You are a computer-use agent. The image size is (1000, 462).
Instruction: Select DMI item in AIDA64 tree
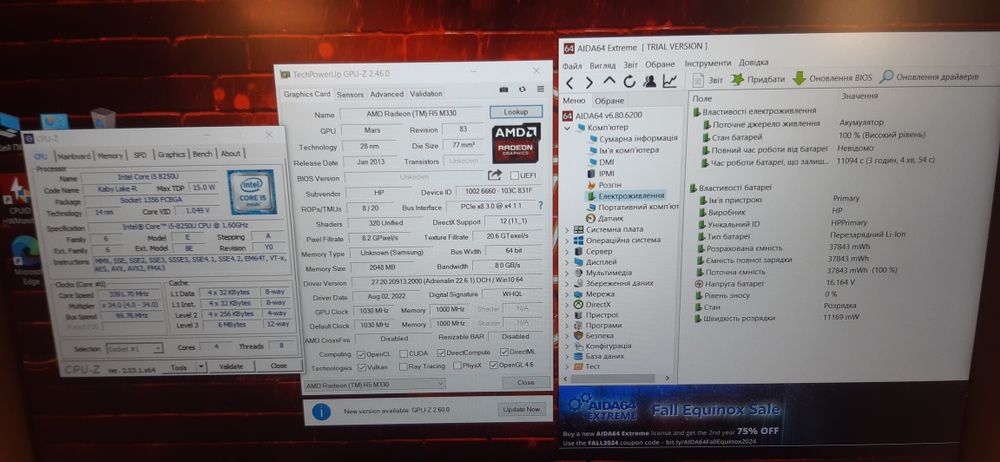[x=601, y=162]
